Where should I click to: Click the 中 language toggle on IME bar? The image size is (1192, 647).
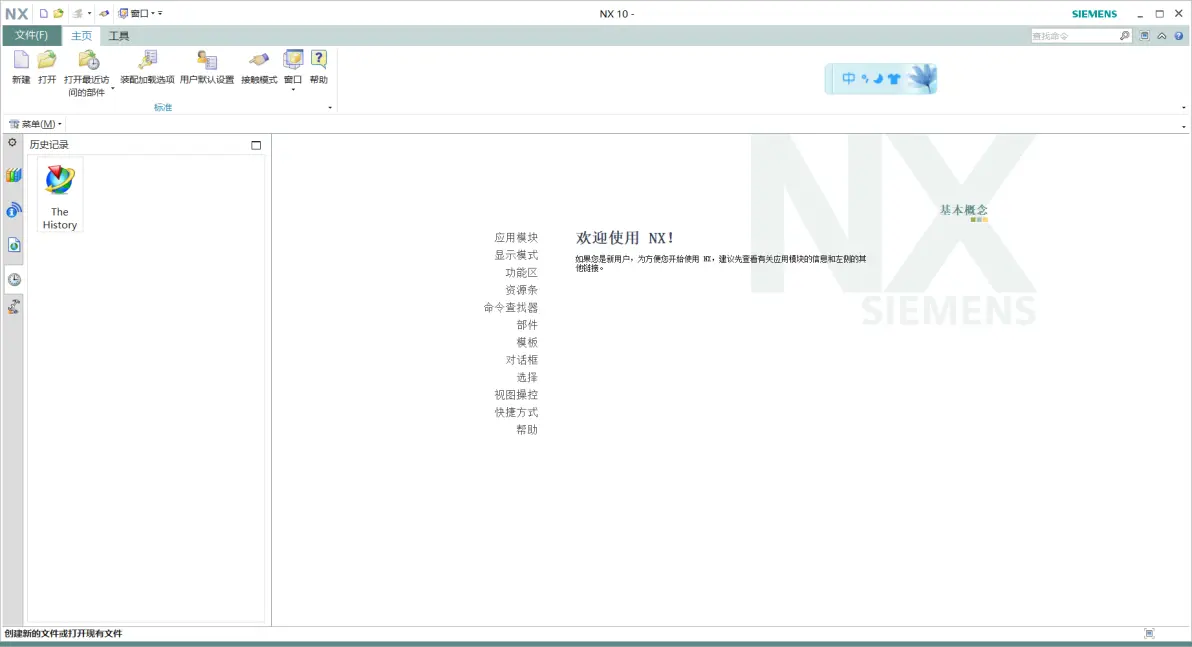point(848,78)
